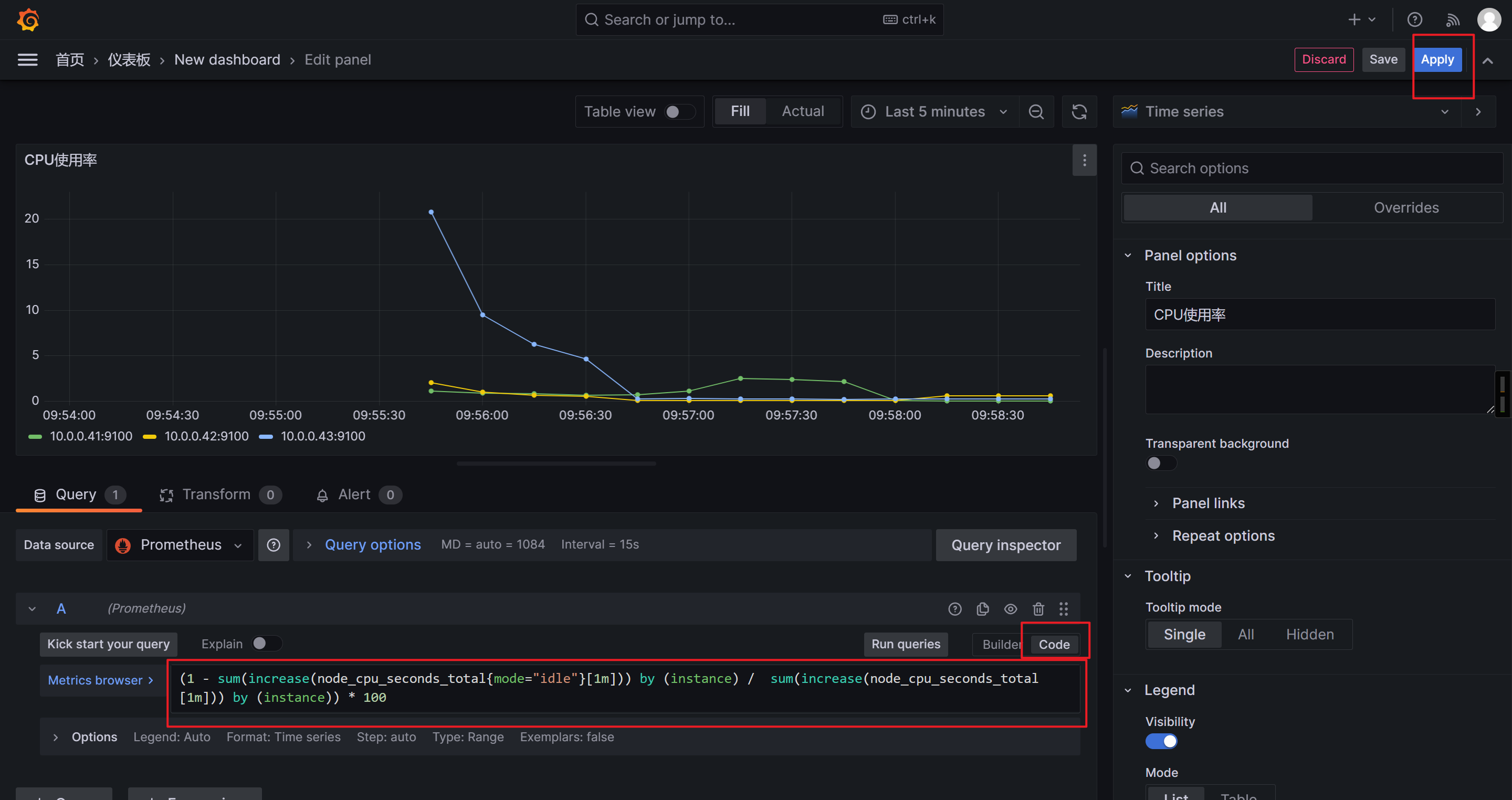Image resolution: width=1512 pixels, height=800 pixels.
Task: Open the hamburger navigation menu
Action: tap(28, 60)
